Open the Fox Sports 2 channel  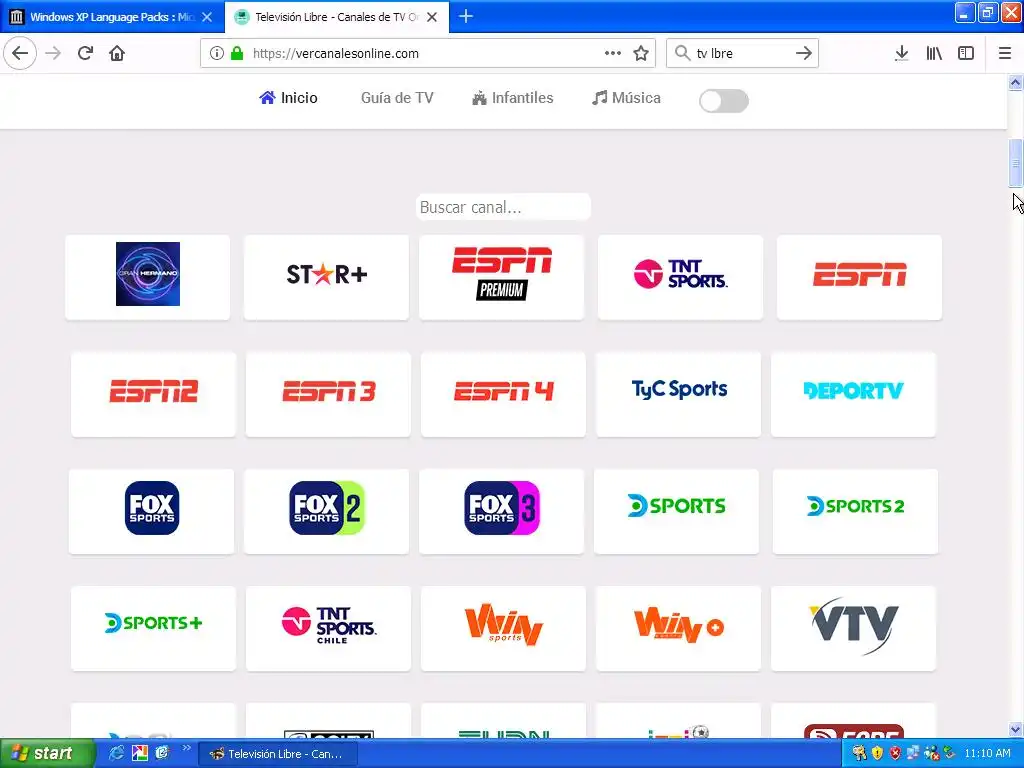click(327, 511)
